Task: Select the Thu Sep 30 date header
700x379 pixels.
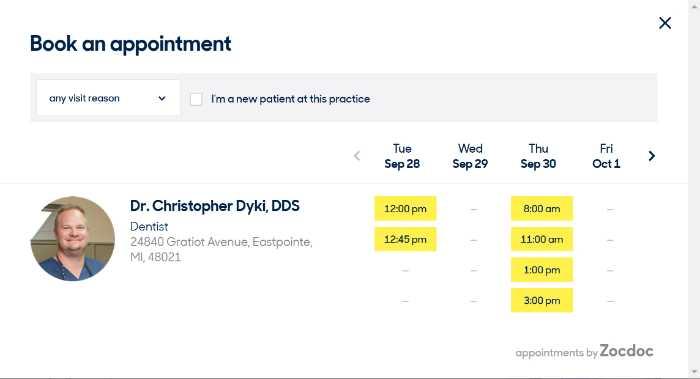Action: click(x=538, y=156)
